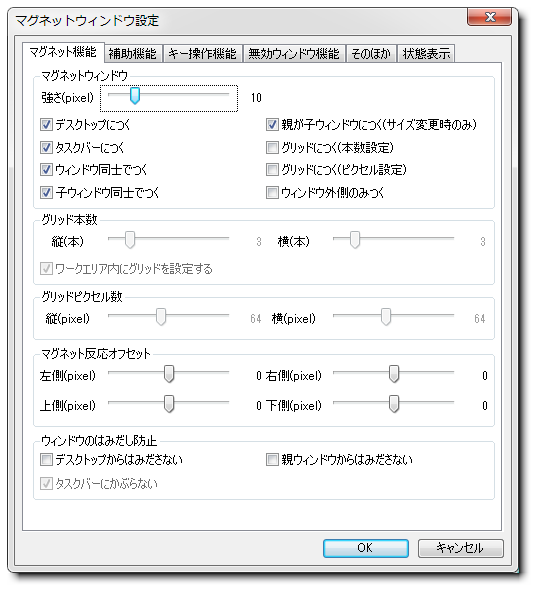Uncheck 子ウィンドウ同士でつく checkbox
Viewport: 538px width, 592px height.
click(x=46, y=193)
